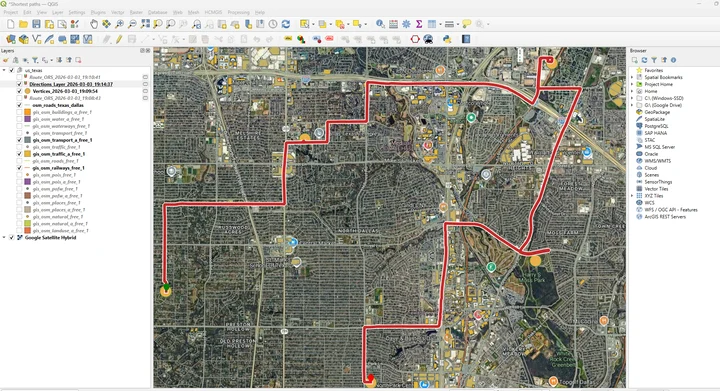Toggle visibility of the us_texas group
720x391 pixels.
pyautogui.click(x=12, y=70)
